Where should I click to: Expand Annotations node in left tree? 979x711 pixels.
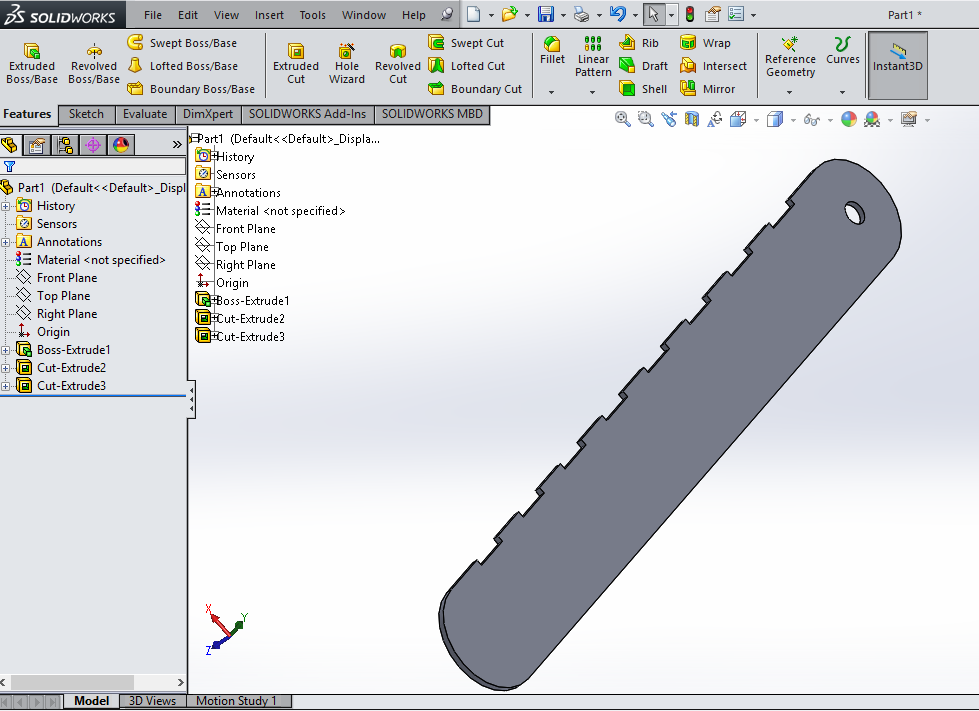click(6, 242)
